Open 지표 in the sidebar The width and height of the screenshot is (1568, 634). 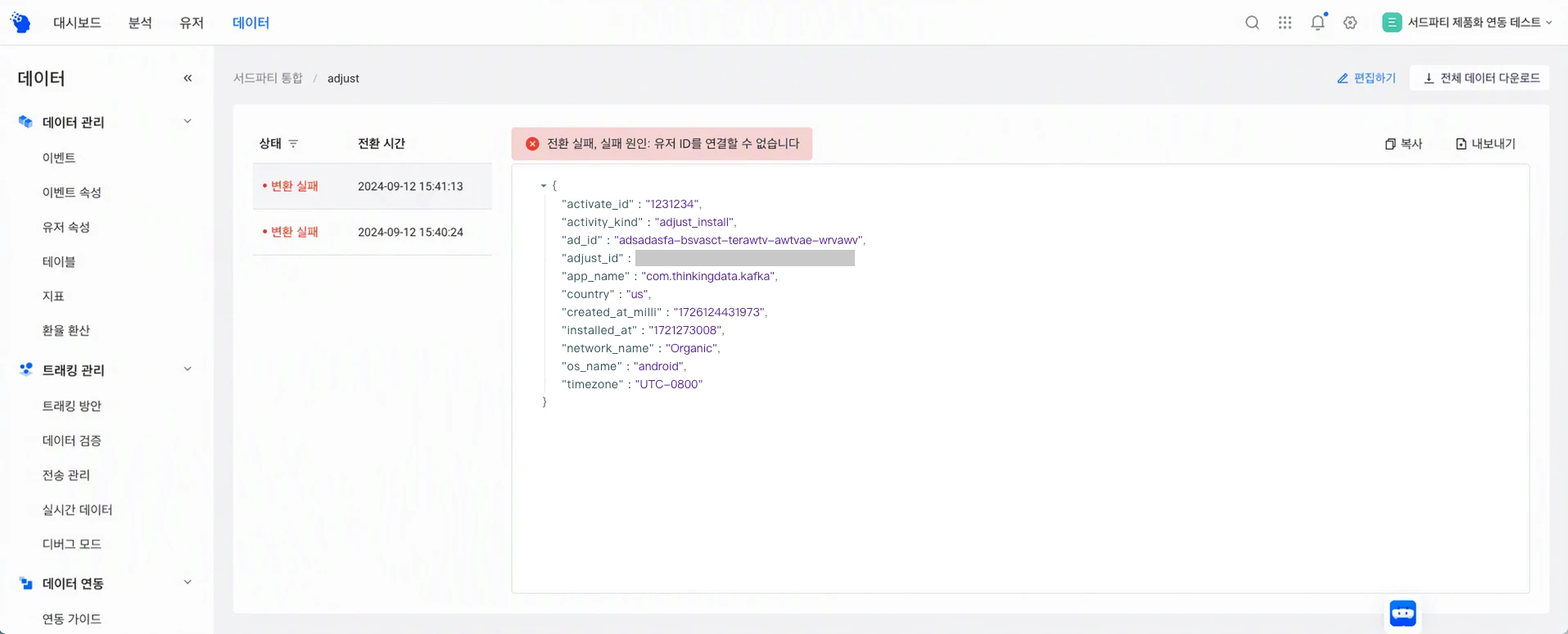click(x=53, y=296)
